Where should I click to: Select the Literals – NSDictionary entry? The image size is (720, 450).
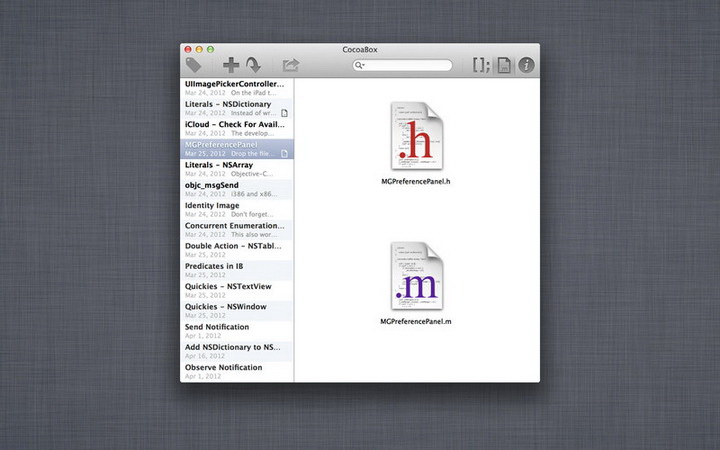click(x=237, y=108)
